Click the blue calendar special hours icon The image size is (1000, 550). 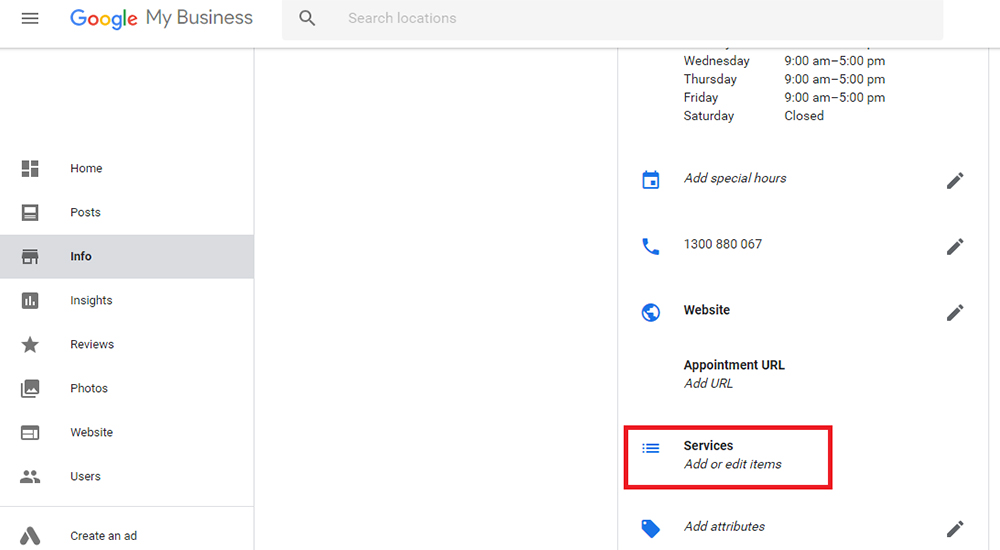coord(651,180)
